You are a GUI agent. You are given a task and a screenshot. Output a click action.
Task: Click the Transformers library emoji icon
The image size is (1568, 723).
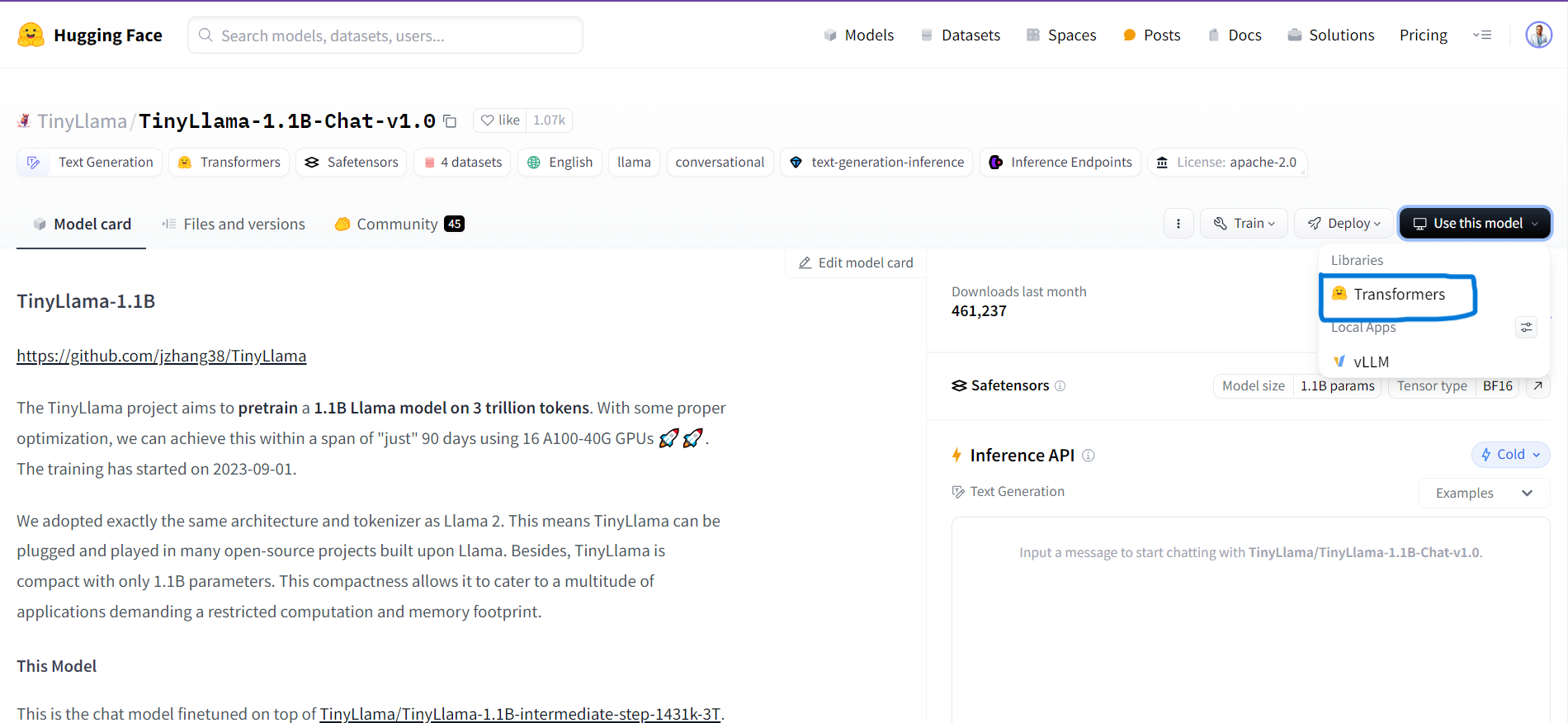click(x=1339, y=294)
